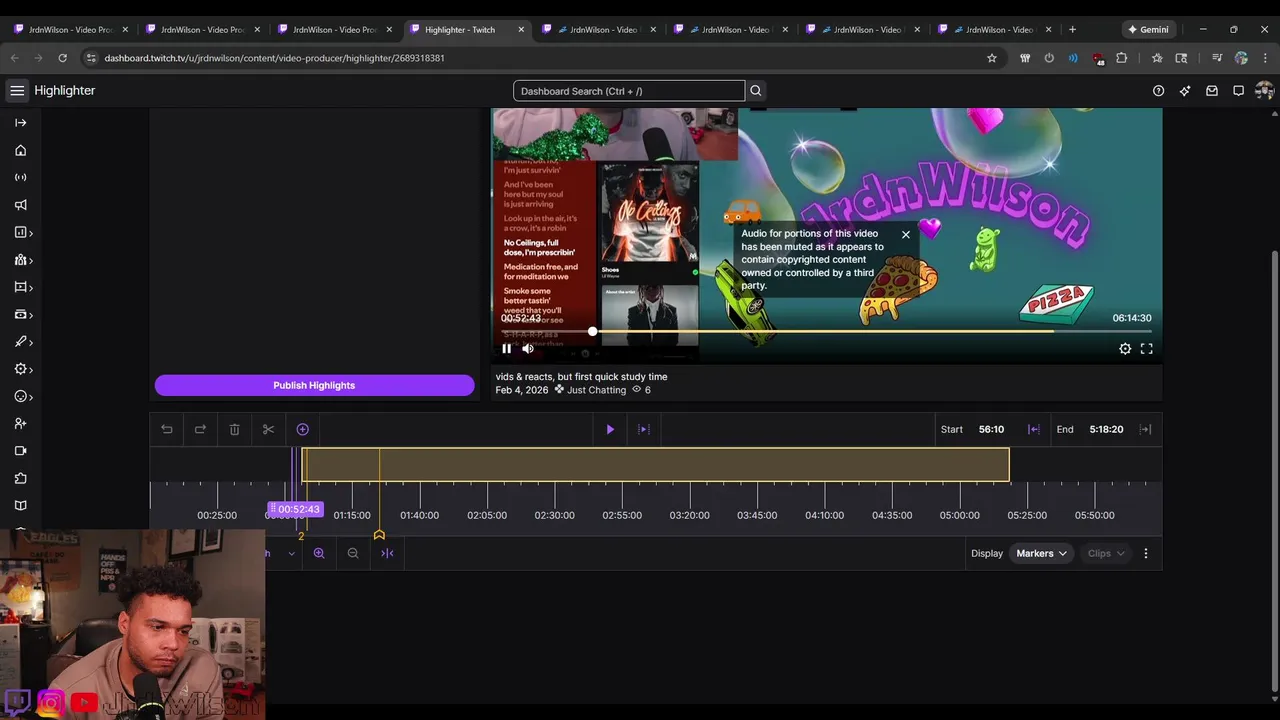Open the Community sidebar icon

(20, 260)
